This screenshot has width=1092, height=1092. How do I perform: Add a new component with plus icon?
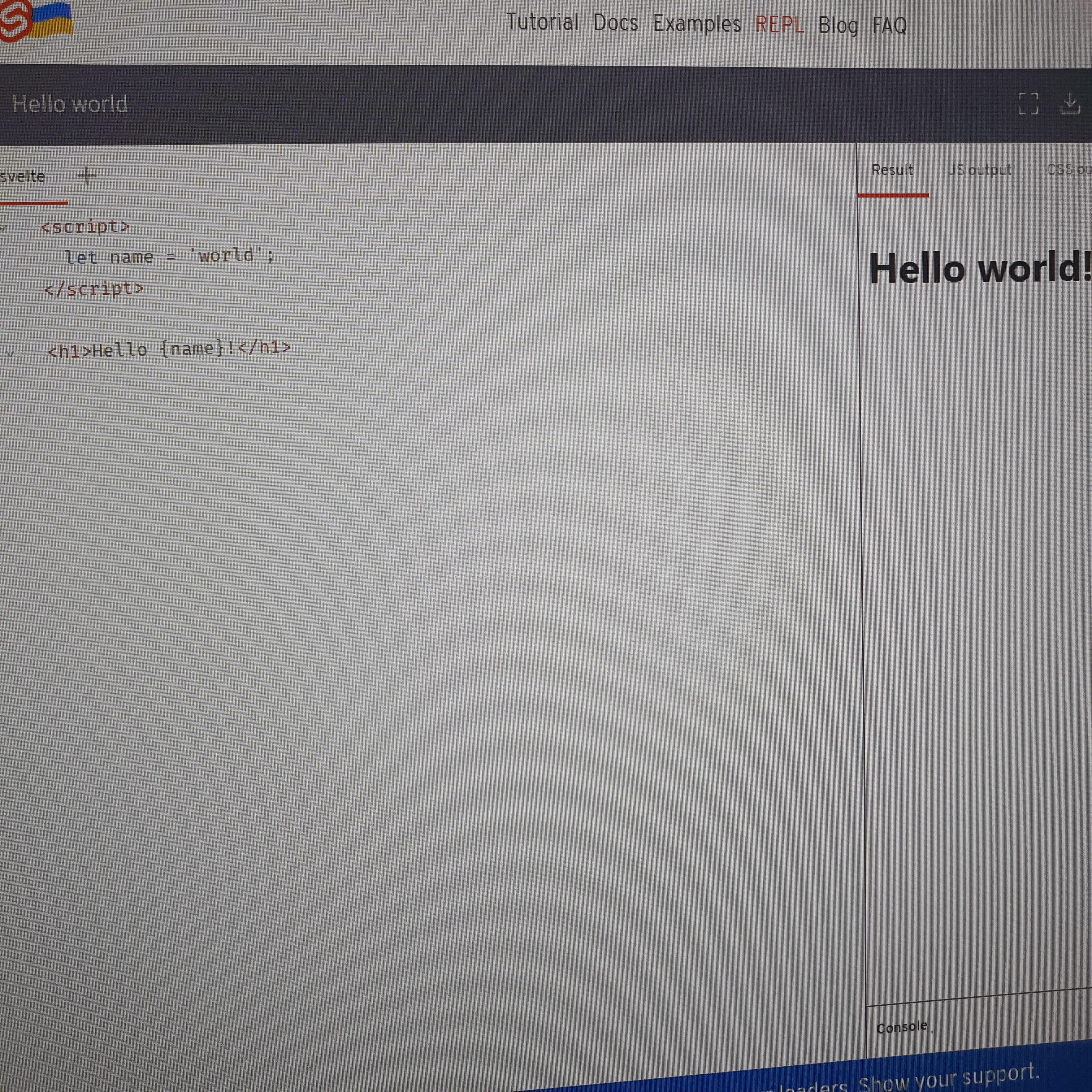86,176
